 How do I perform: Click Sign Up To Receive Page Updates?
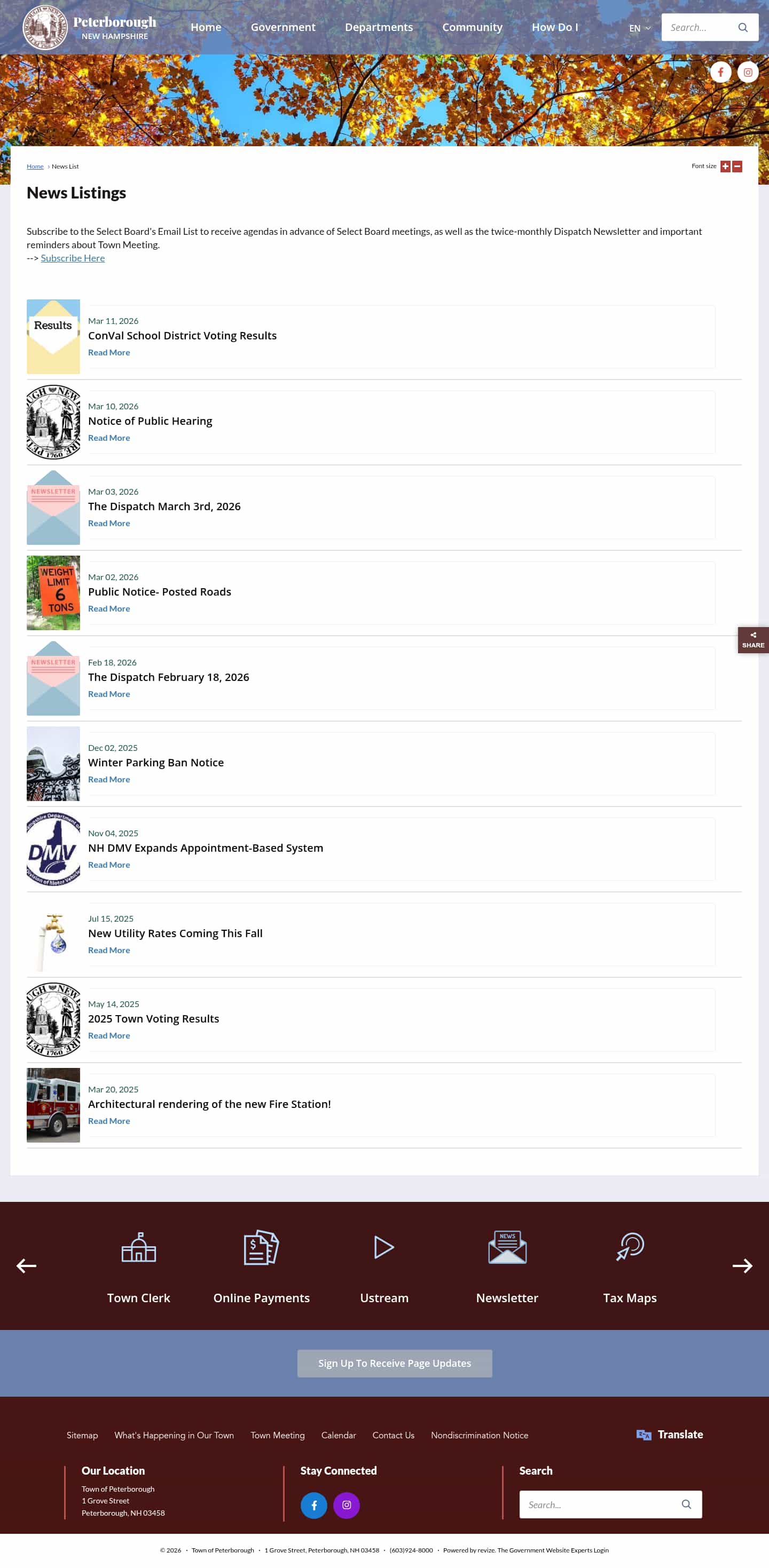[395, 1363]
